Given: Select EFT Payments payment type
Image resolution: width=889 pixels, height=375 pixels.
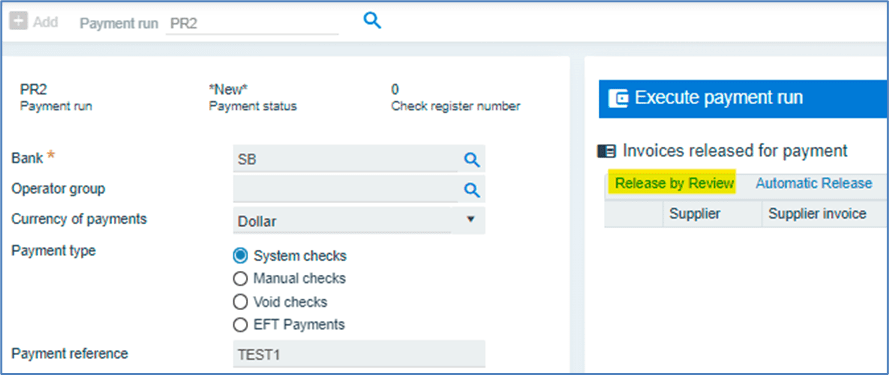Looking at the screenshot, I should 240,325.
